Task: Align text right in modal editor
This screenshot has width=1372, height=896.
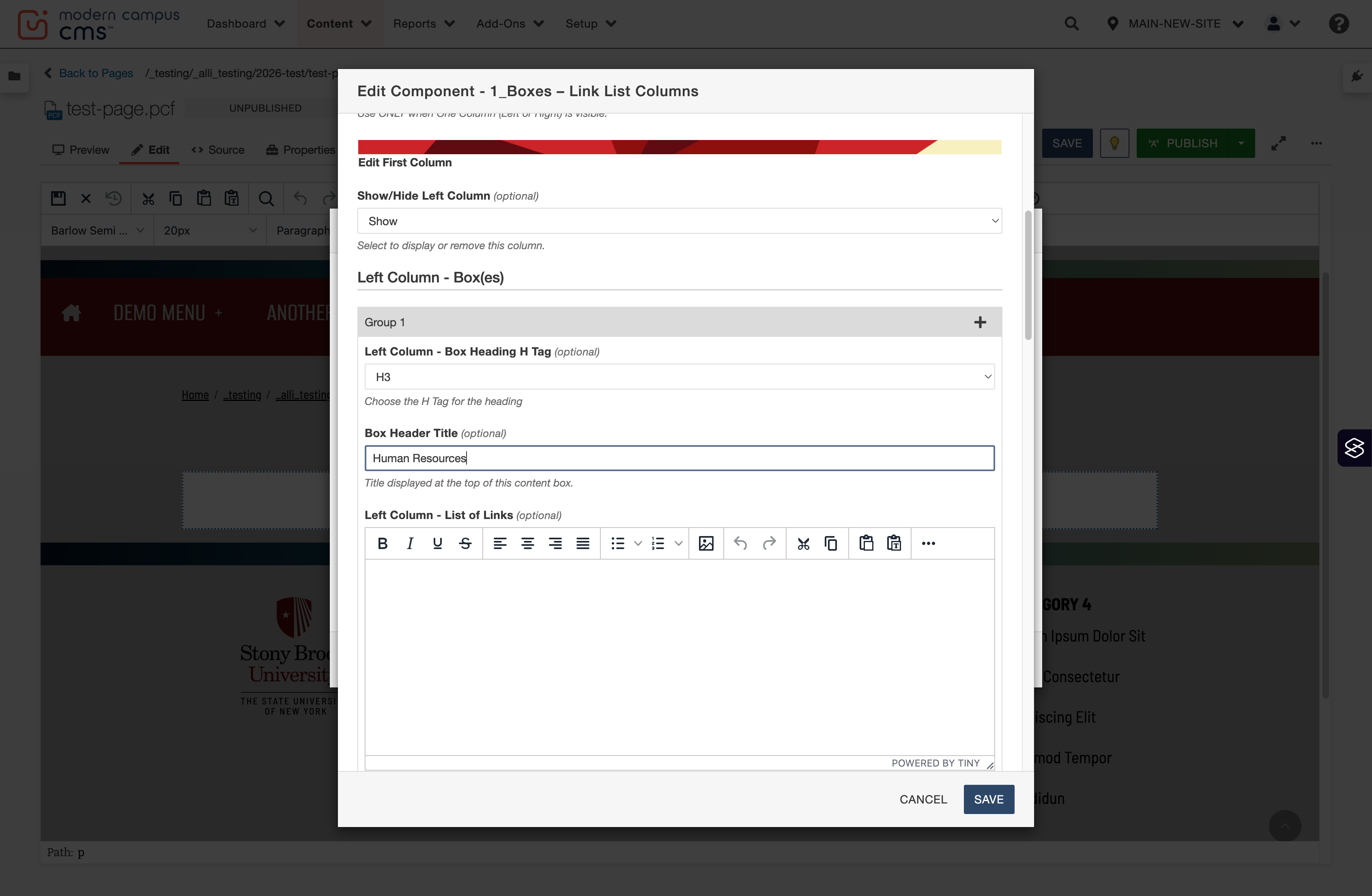Action: tap(555, 543)
